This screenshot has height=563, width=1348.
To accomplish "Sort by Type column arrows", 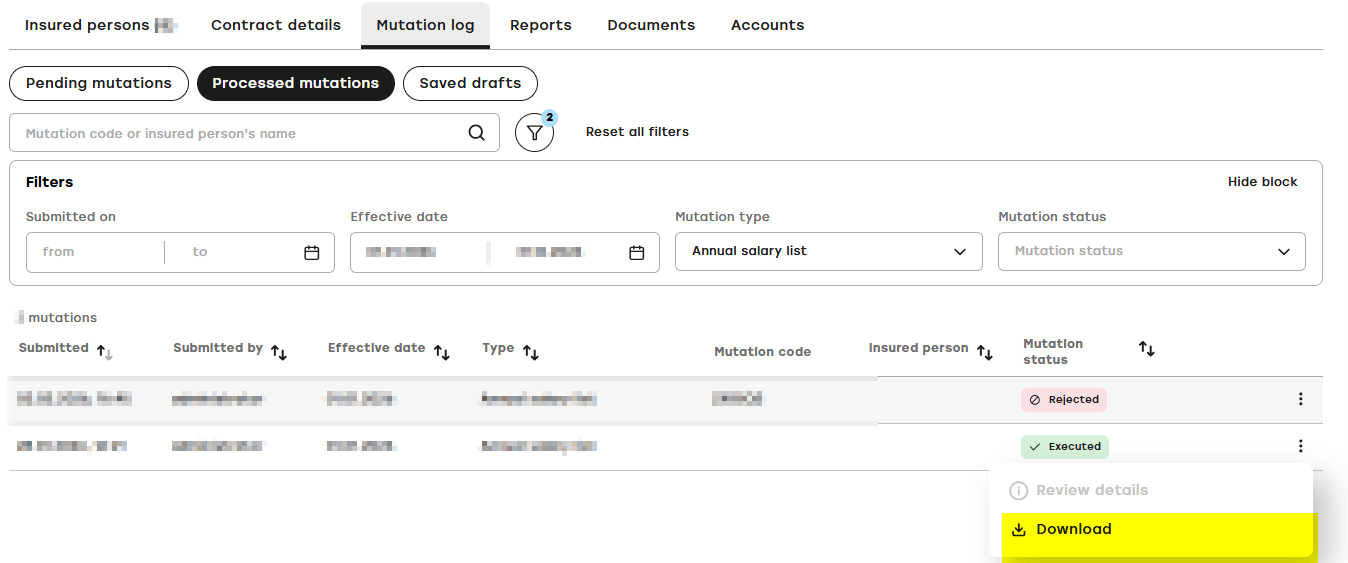I will click(531, 352).
